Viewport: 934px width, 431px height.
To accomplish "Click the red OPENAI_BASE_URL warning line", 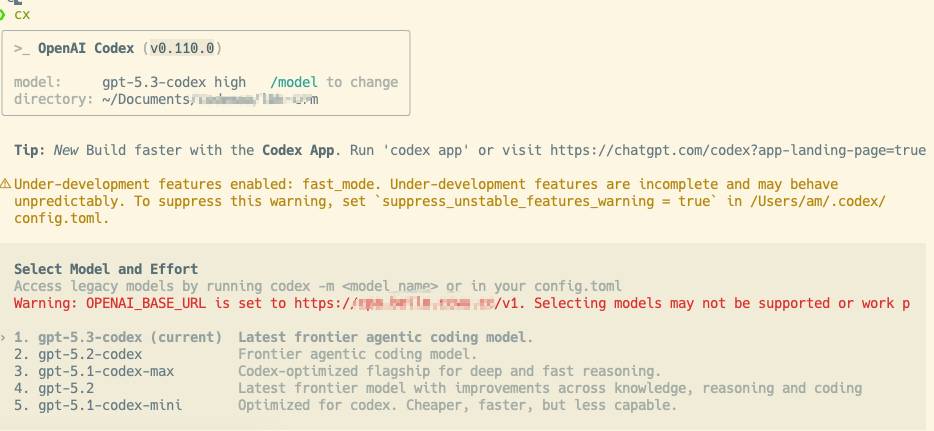I will (x=462, y=304).
